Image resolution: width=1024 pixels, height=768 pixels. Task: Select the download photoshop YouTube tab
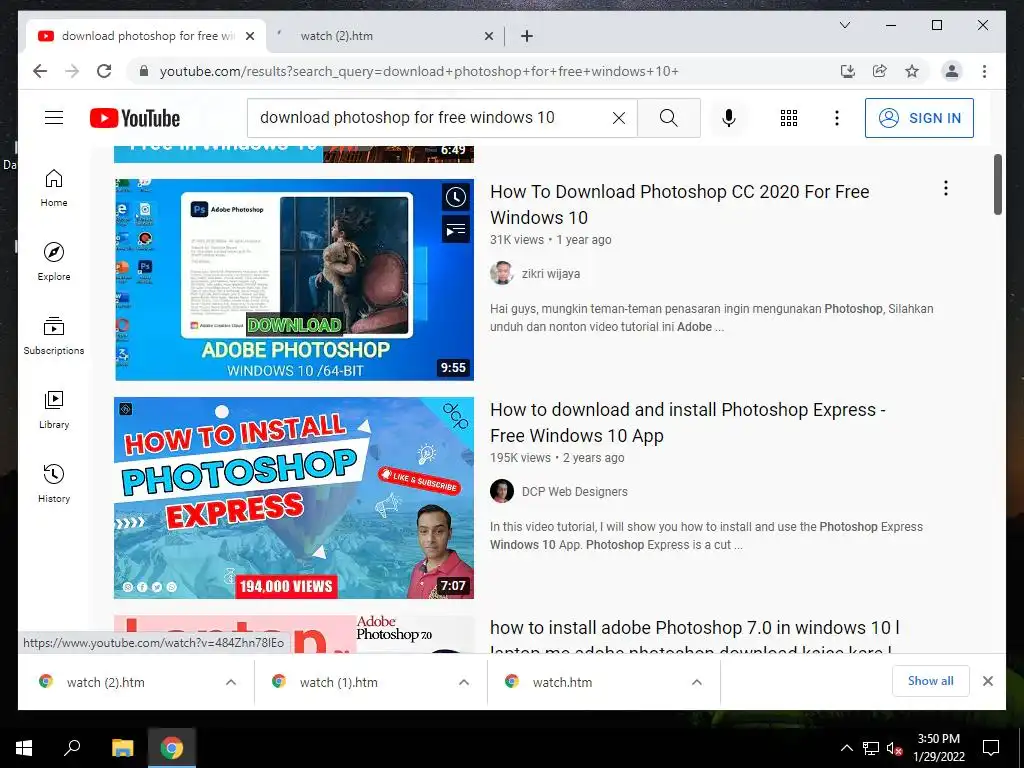pyautogui.click(x=145, y=36)
